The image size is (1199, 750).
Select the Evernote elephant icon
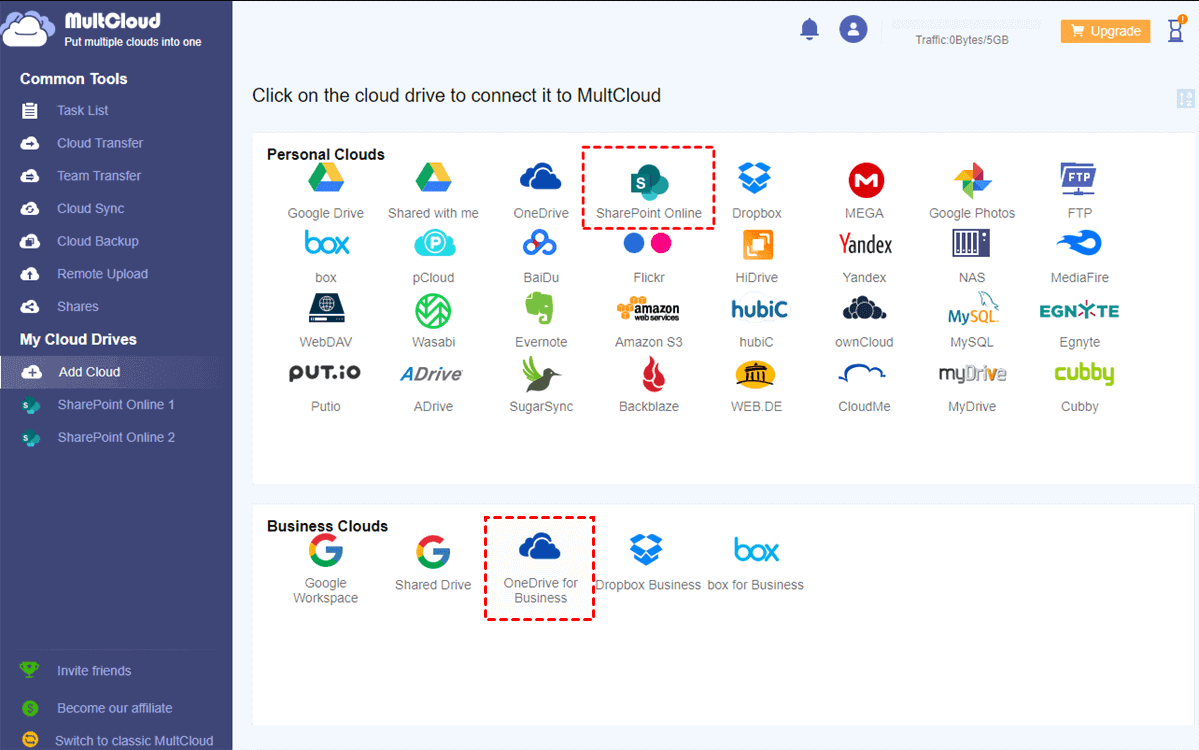tap(540, 309)
